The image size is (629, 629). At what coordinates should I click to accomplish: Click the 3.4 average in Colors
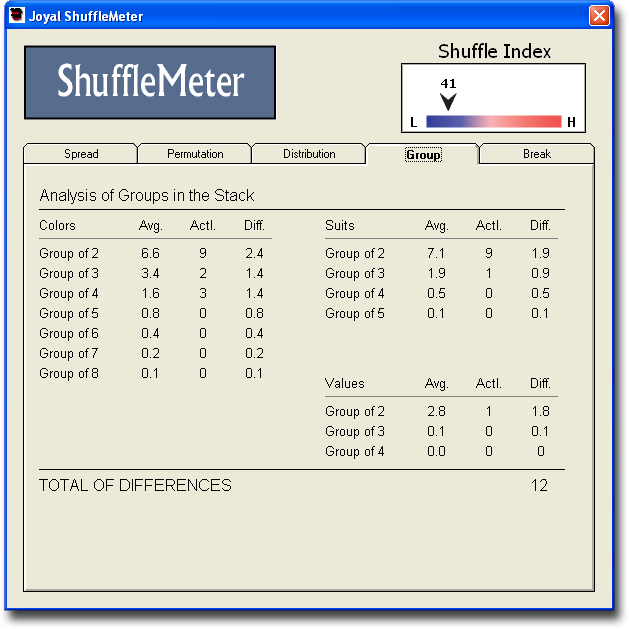point(150,274)
